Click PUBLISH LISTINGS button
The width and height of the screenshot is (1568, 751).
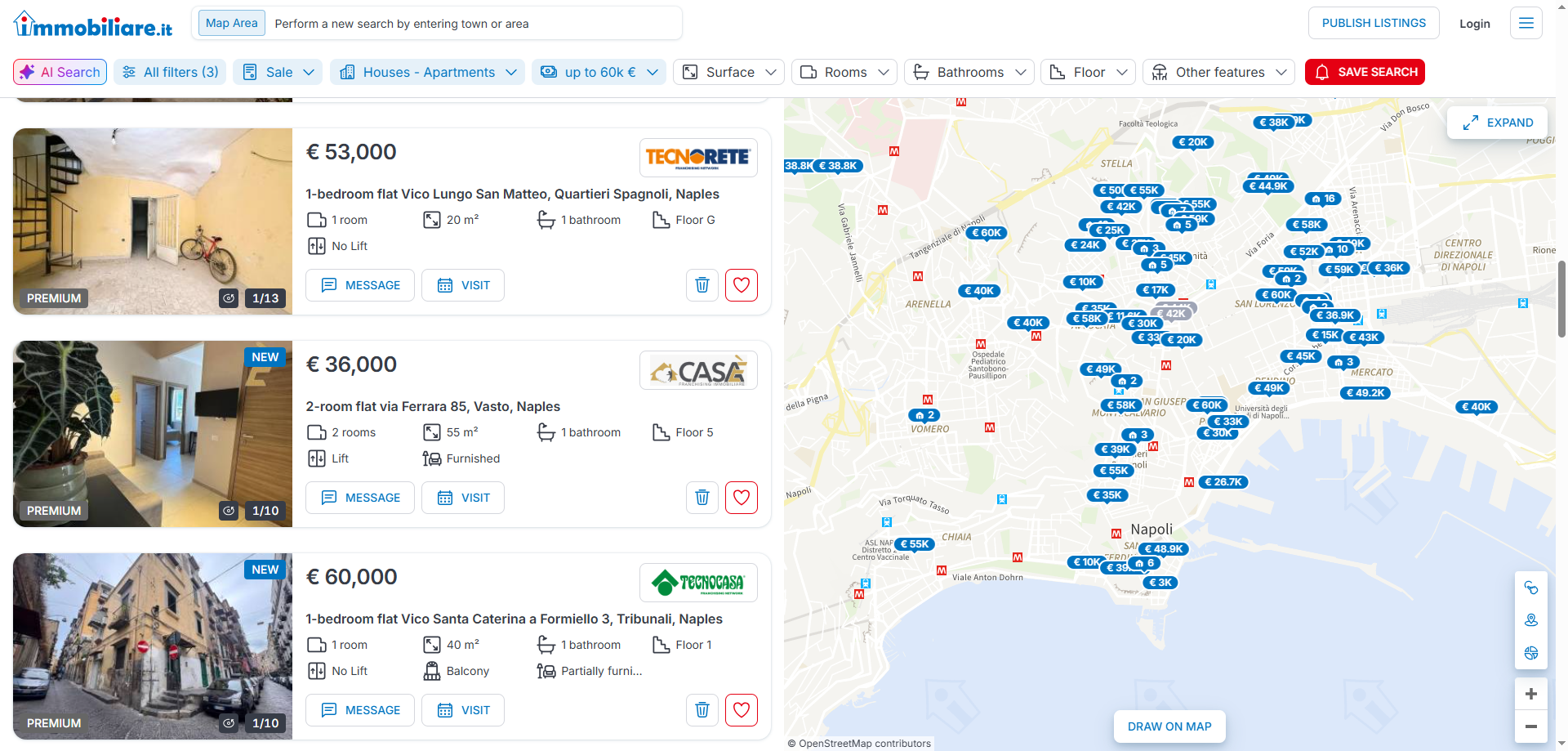[1374, 23]
